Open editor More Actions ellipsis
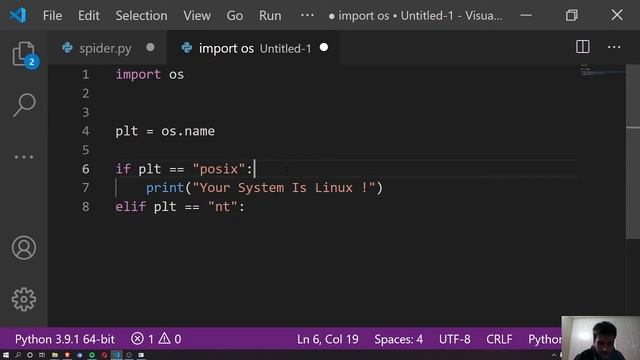Screen dimensions: 640x360 (614, 47)
